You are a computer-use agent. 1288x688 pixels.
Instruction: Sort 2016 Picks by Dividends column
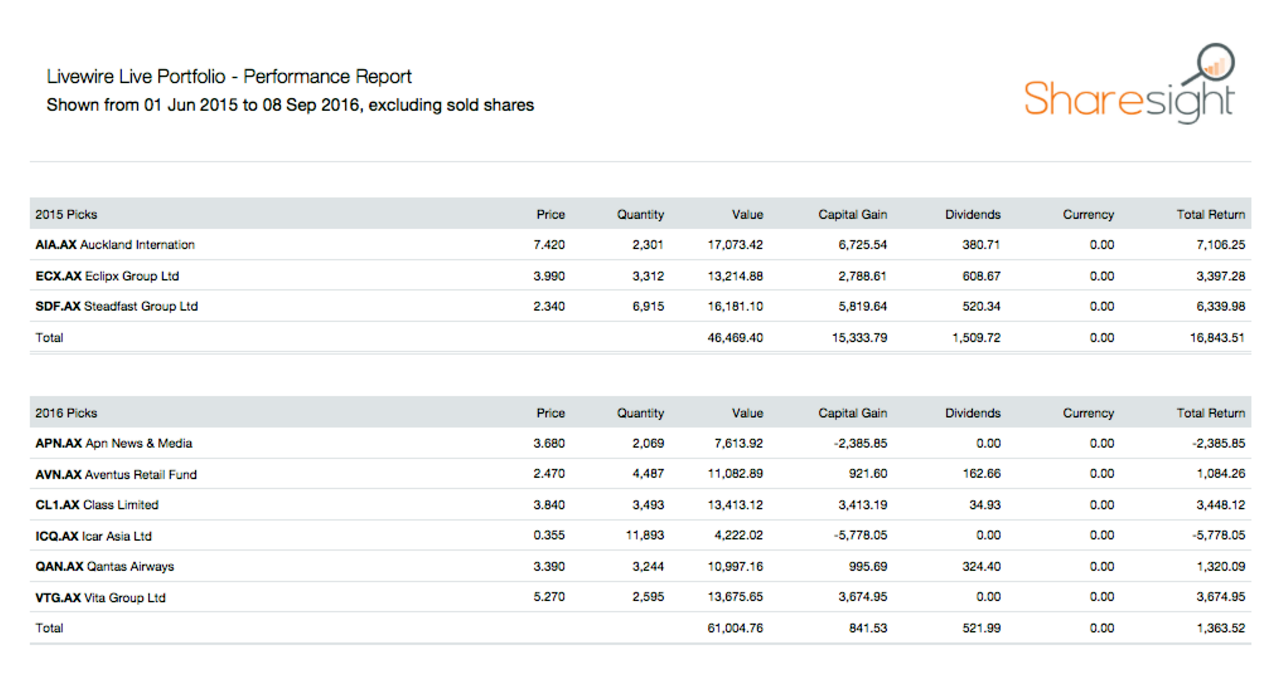tap(972, 412)
